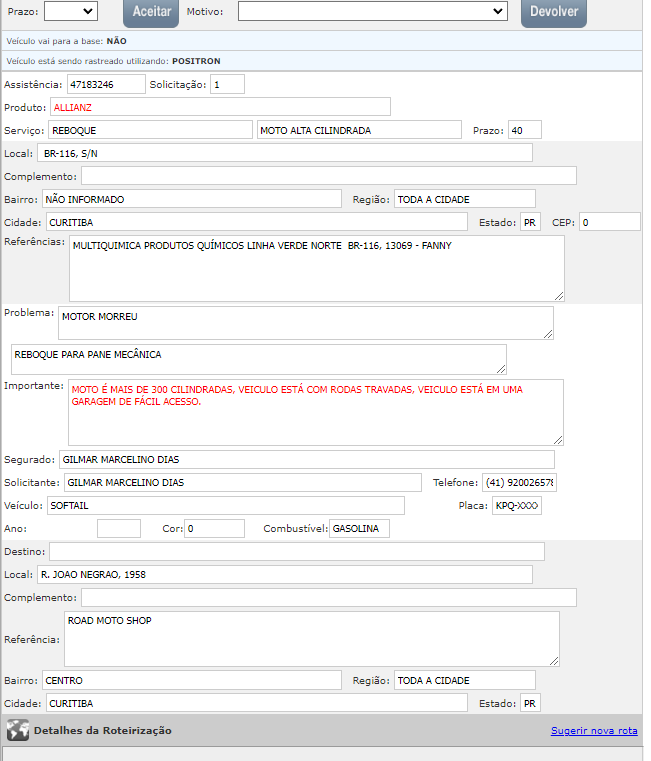Click the Telefone input field
Viewport: 651px width, 761px height.
[519, 482]
